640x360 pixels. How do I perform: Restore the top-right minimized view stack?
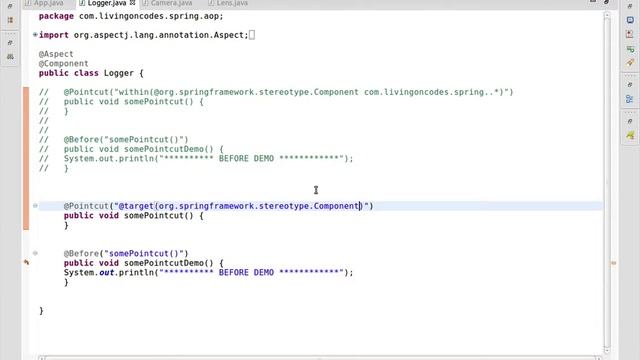[x=630, y=6]
